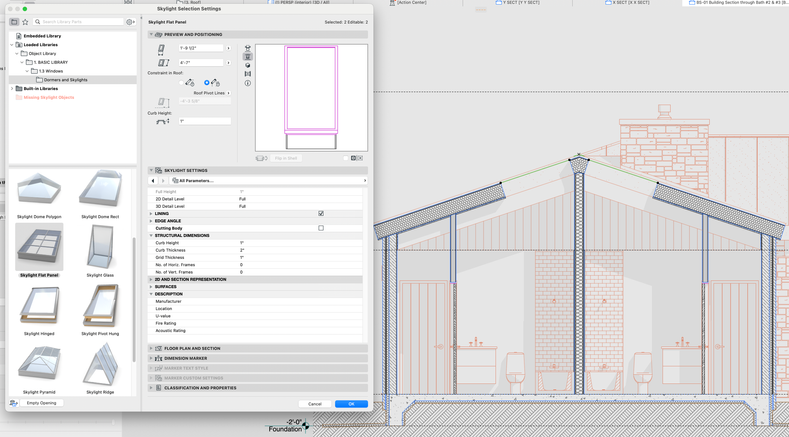Select the second roof constraint radio button
Screen dimensions: 789x437
click(x=207, y=83)
